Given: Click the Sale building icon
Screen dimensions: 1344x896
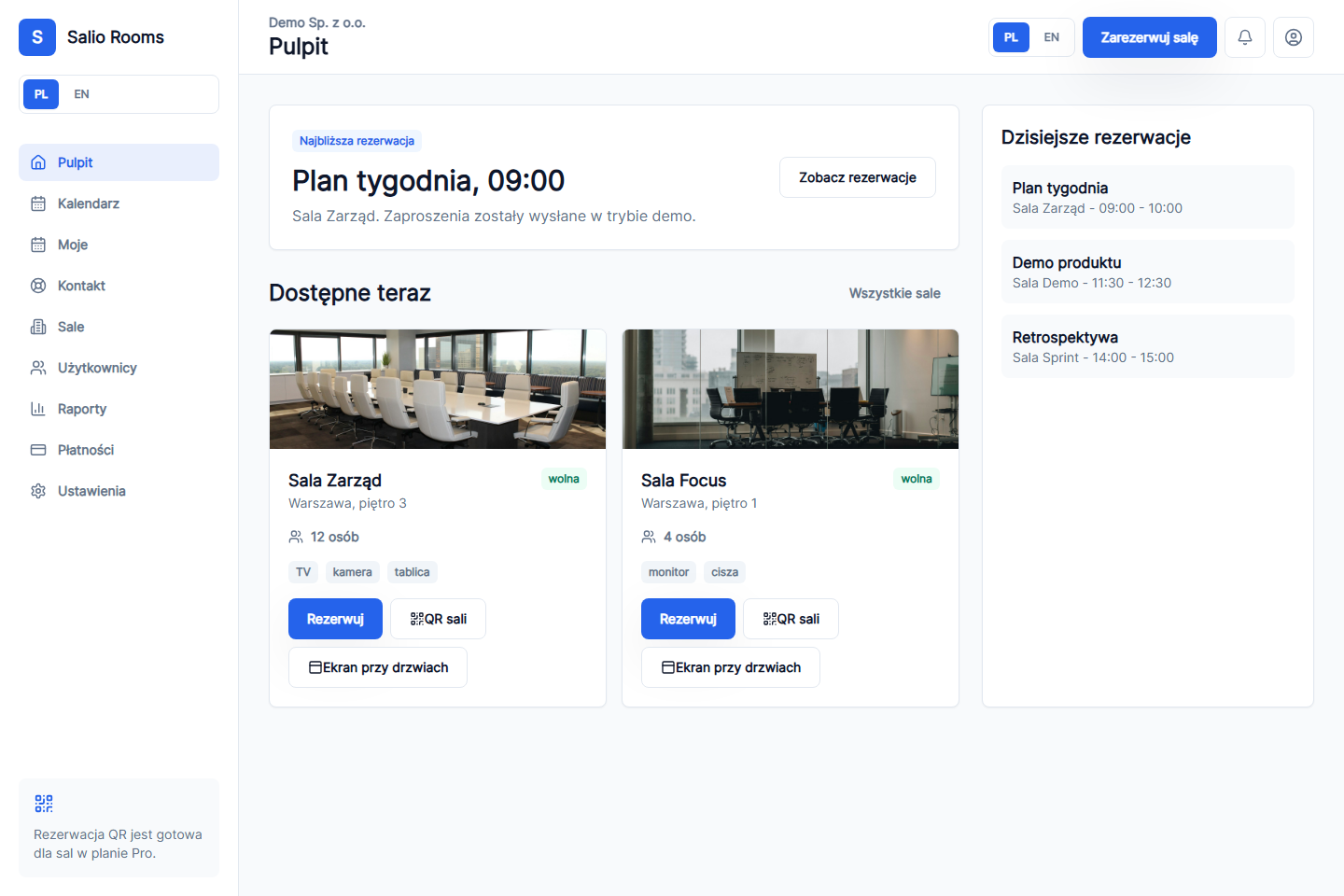Looking at the screenshot, I should pyautogui.click(x=38, y=327).
